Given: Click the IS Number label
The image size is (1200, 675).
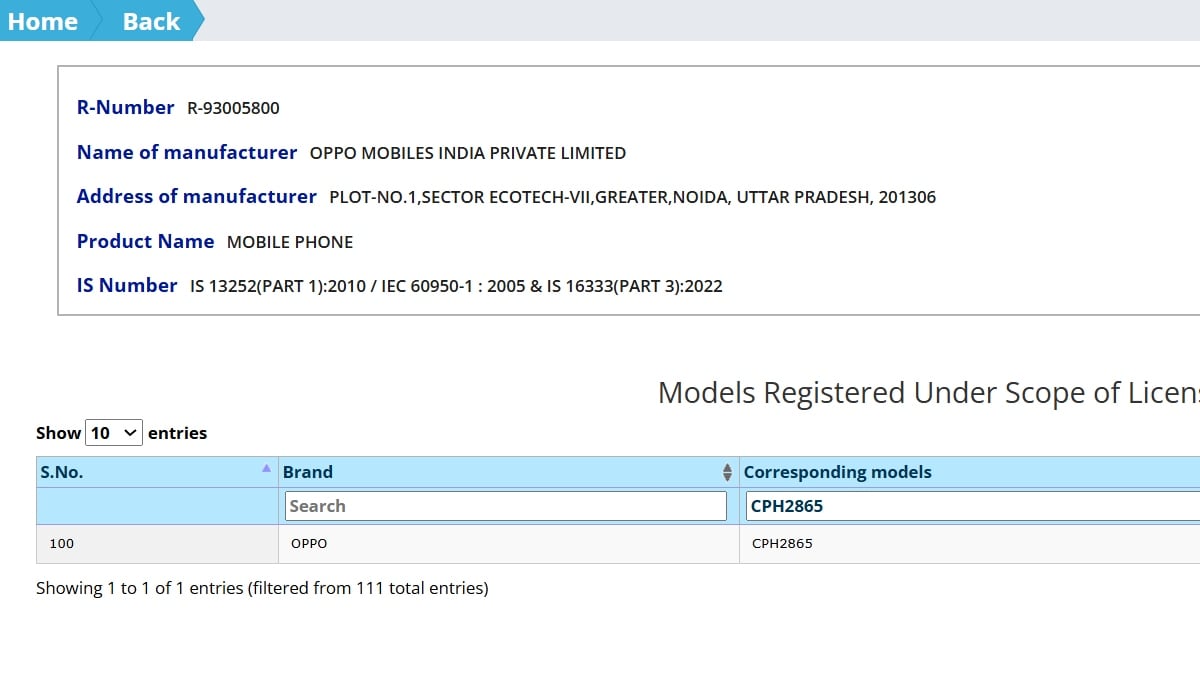Looking at the screenshot, I should pos(127,285).
